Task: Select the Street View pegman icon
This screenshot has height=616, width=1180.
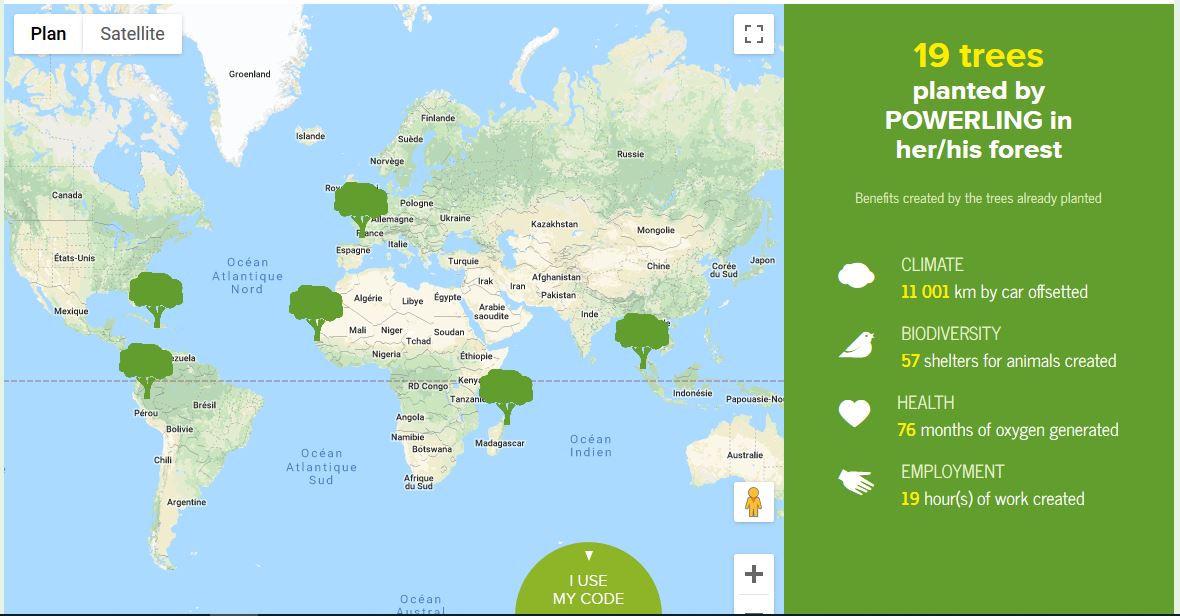Action: 753,502
